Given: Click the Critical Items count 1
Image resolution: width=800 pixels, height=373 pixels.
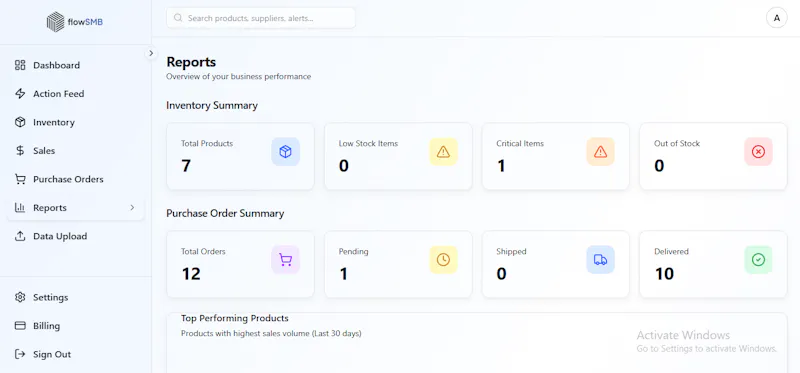Looking at the screenshot, I should tap(501, 166).
